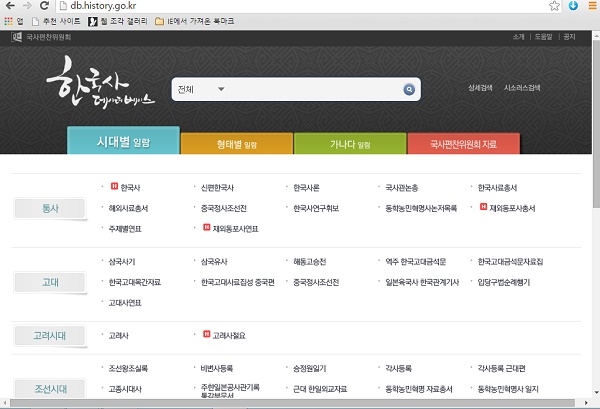Click the 상세검색 link
This screenshot has height=409, width=600.
pyautogui.click(x=482, y=88)
